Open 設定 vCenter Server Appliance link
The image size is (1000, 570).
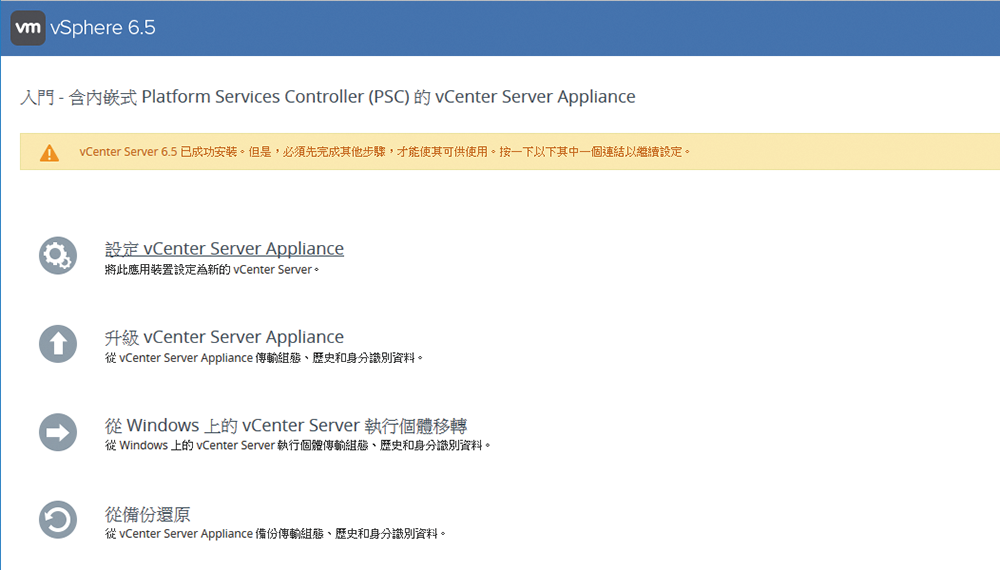(224, 248)
